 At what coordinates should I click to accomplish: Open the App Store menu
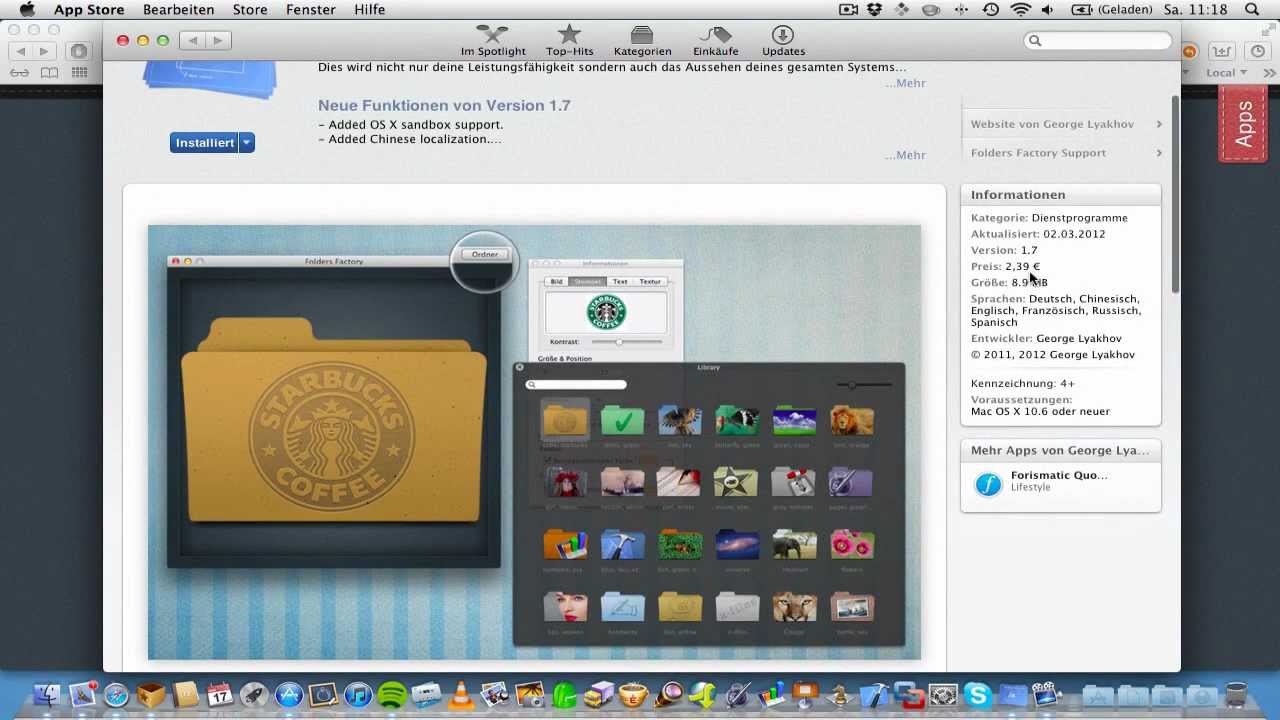pos(89,9)
